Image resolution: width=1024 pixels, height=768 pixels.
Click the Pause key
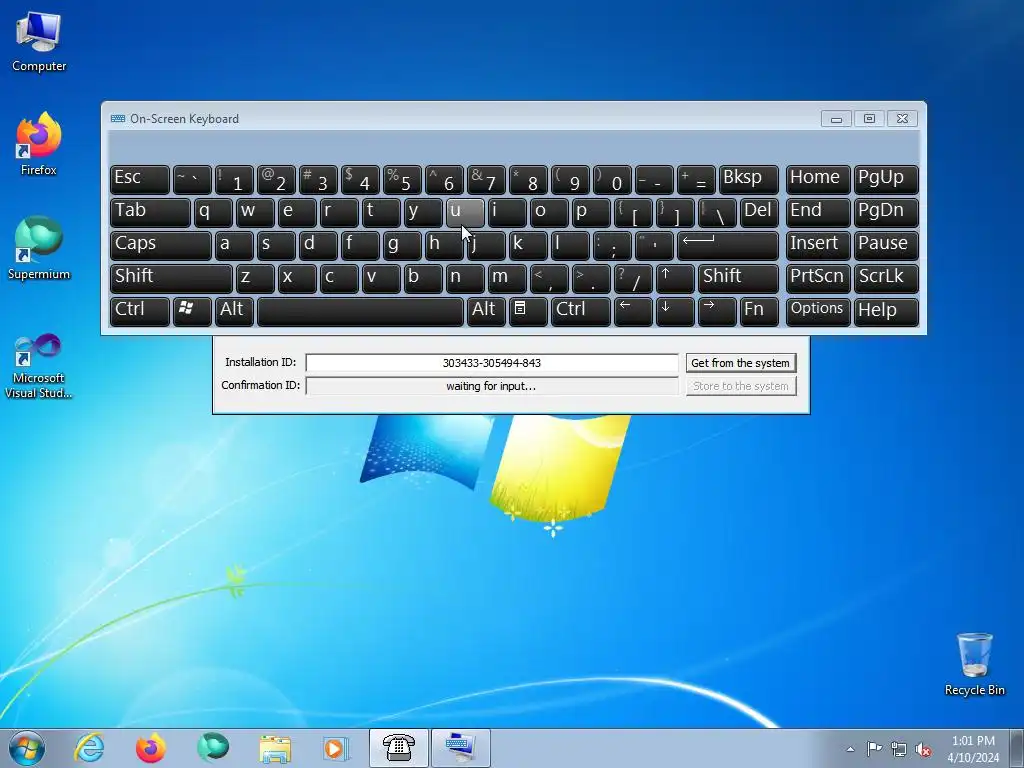click(x=886, y=246)
